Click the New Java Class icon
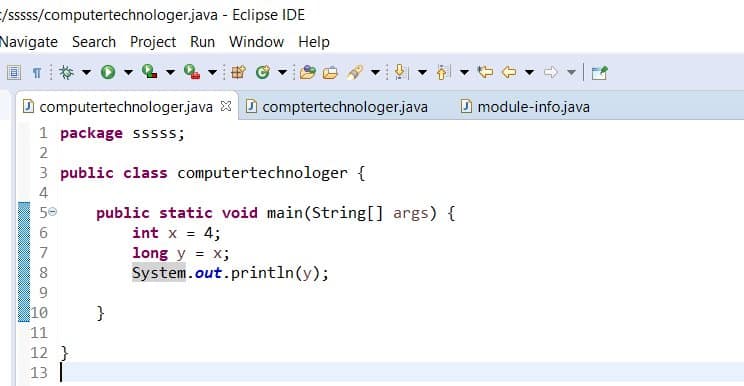Screen dimensions: 744x386 pos(262,72)
